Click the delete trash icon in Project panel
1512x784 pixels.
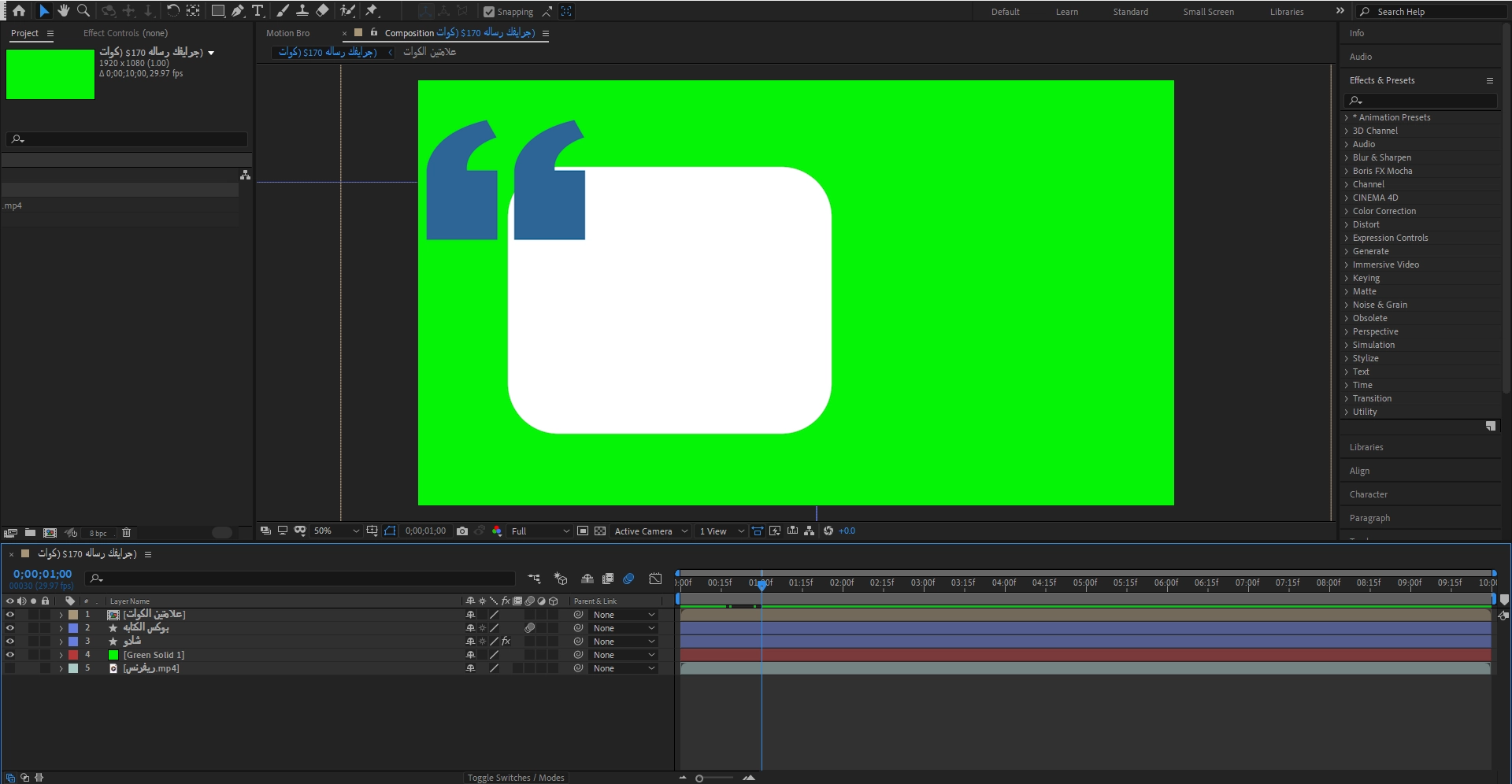(126, 533)
